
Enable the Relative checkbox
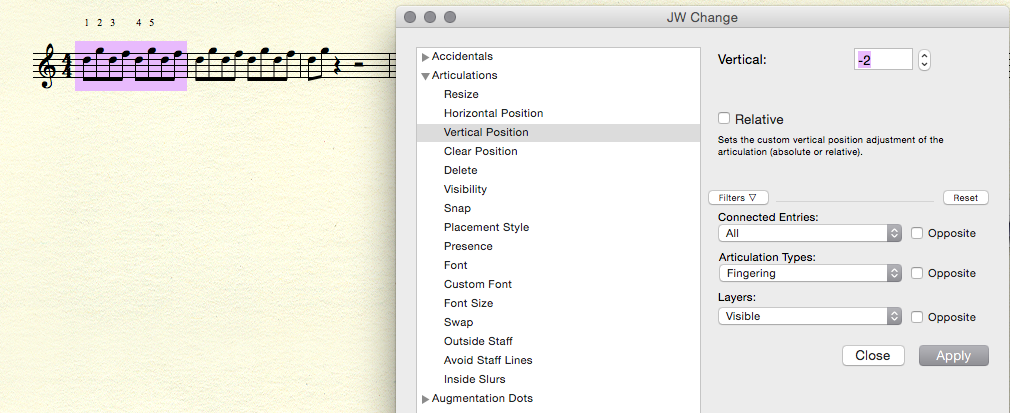[x=725, y=119]
